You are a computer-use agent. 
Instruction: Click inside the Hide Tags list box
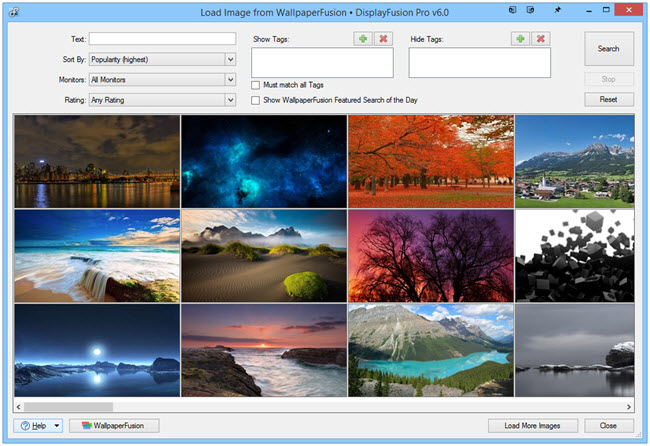click(480, 63)
